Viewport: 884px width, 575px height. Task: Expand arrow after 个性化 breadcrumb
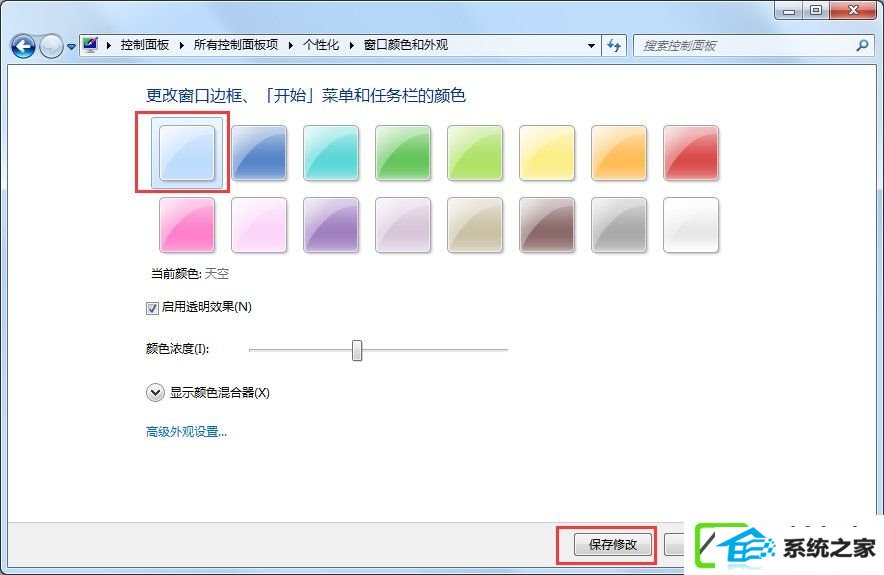pyautogui.click(x=352, y=45)
